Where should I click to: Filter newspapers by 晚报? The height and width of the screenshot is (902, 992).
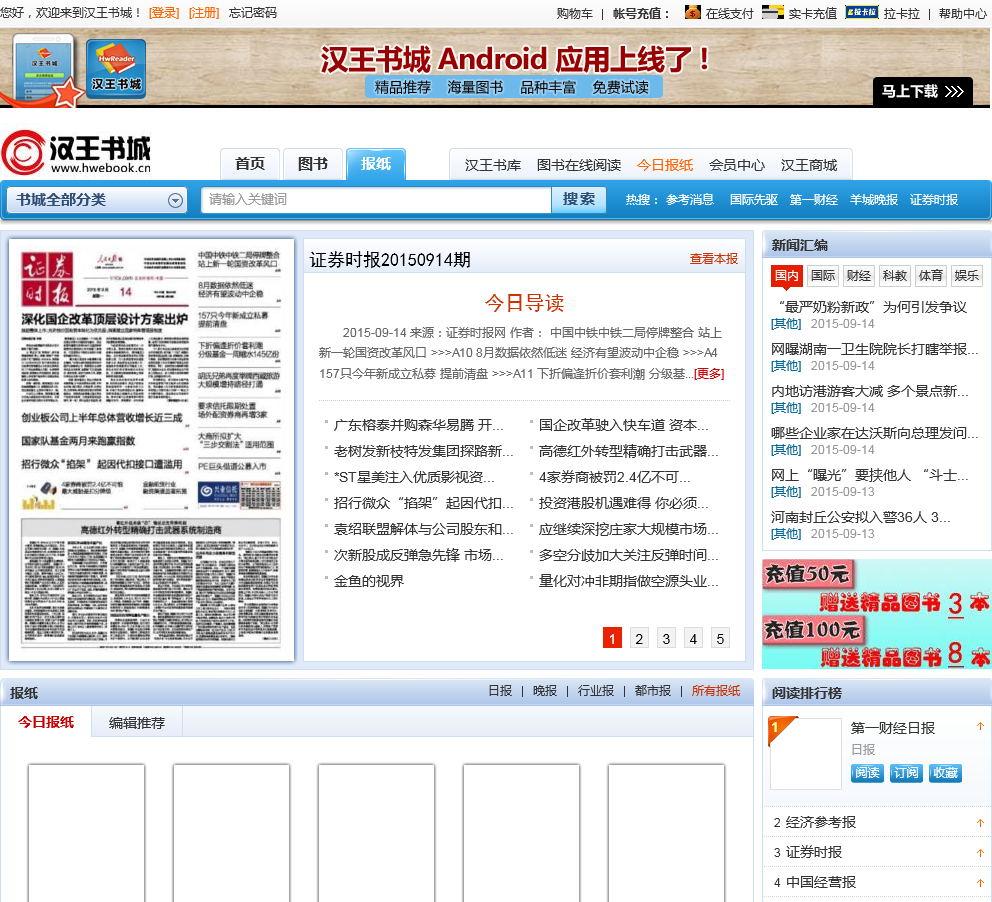pyautogui.click(x=545, y=691)
